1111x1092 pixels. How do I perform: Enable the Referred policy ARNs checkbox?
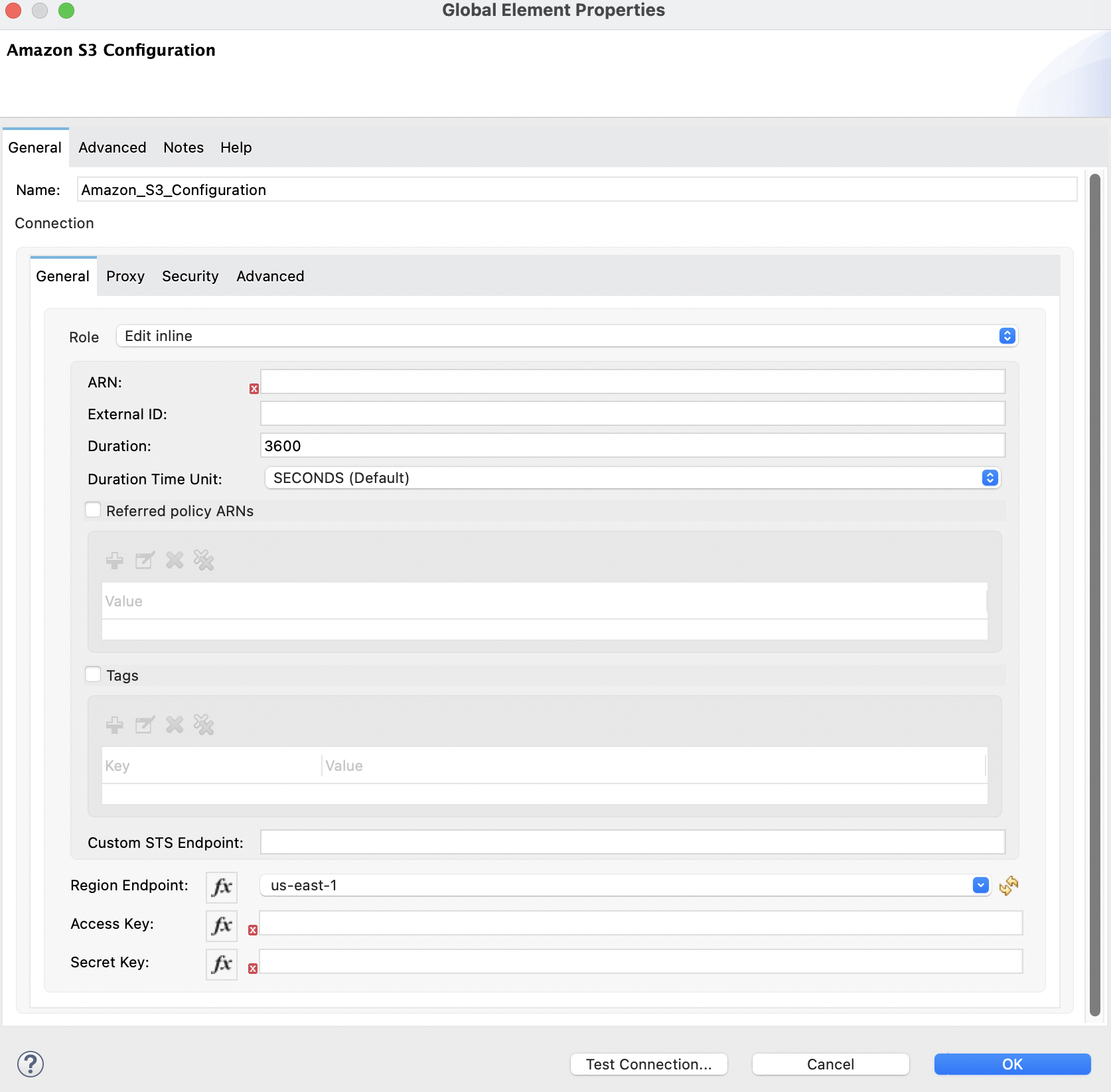pyautogui.click(x=94, y=510)
